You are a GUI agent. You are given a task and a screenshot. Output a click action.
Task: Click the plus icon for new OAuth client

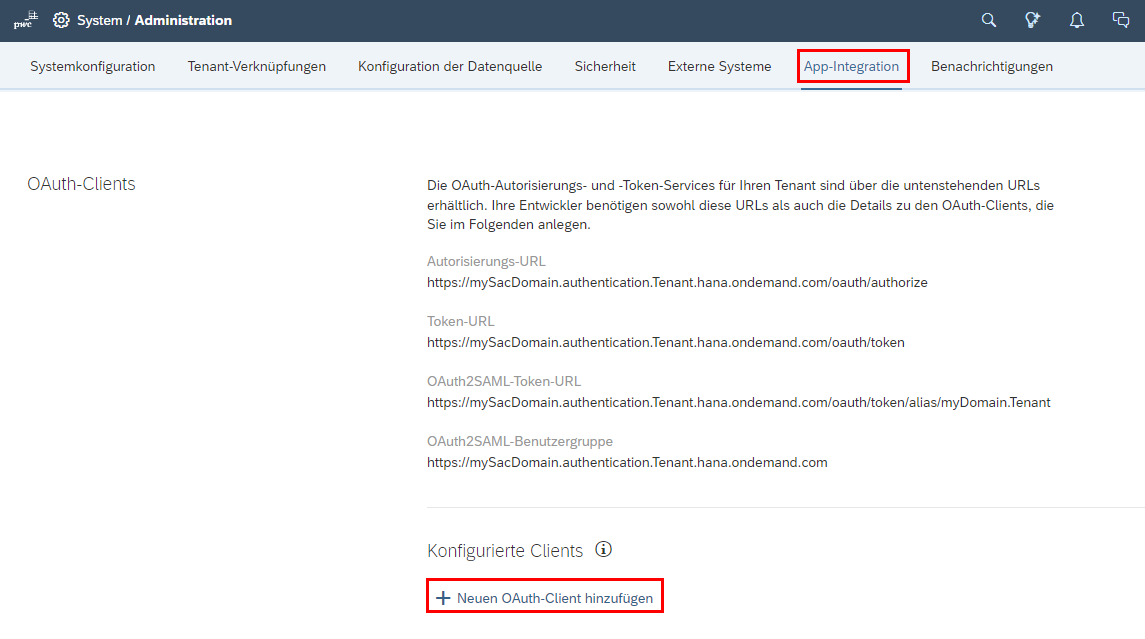[x=443, y=598]
